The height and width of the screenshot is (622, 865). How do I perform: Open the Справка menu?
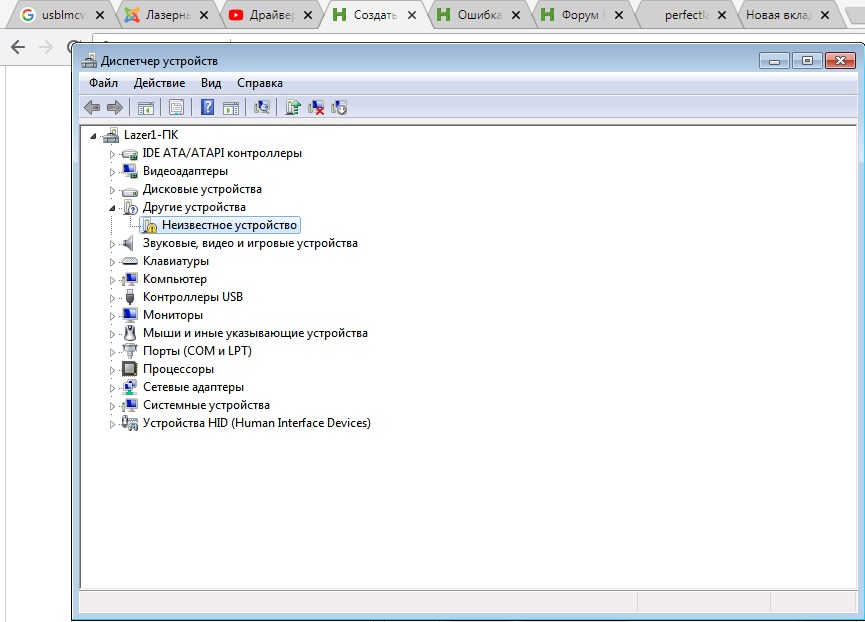(260, 83)
